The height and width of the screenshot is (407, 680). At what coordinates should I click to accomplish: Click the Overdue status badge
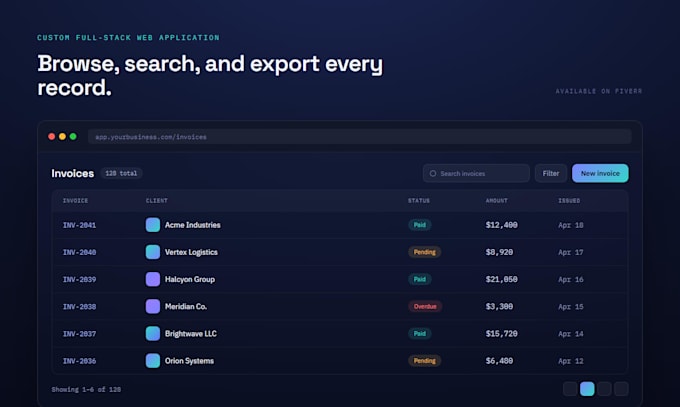(x=425, y=306)
